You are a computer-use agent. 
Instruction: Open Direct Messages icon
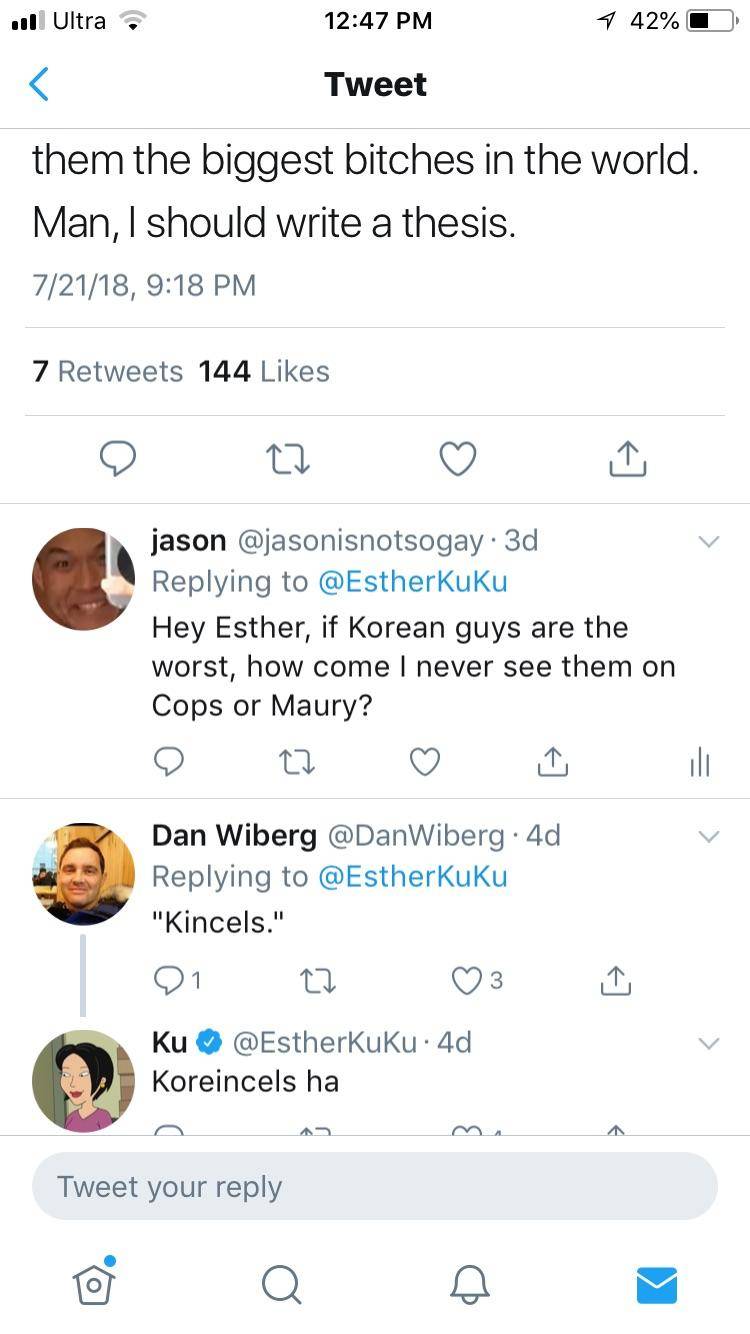point(657,1287)
